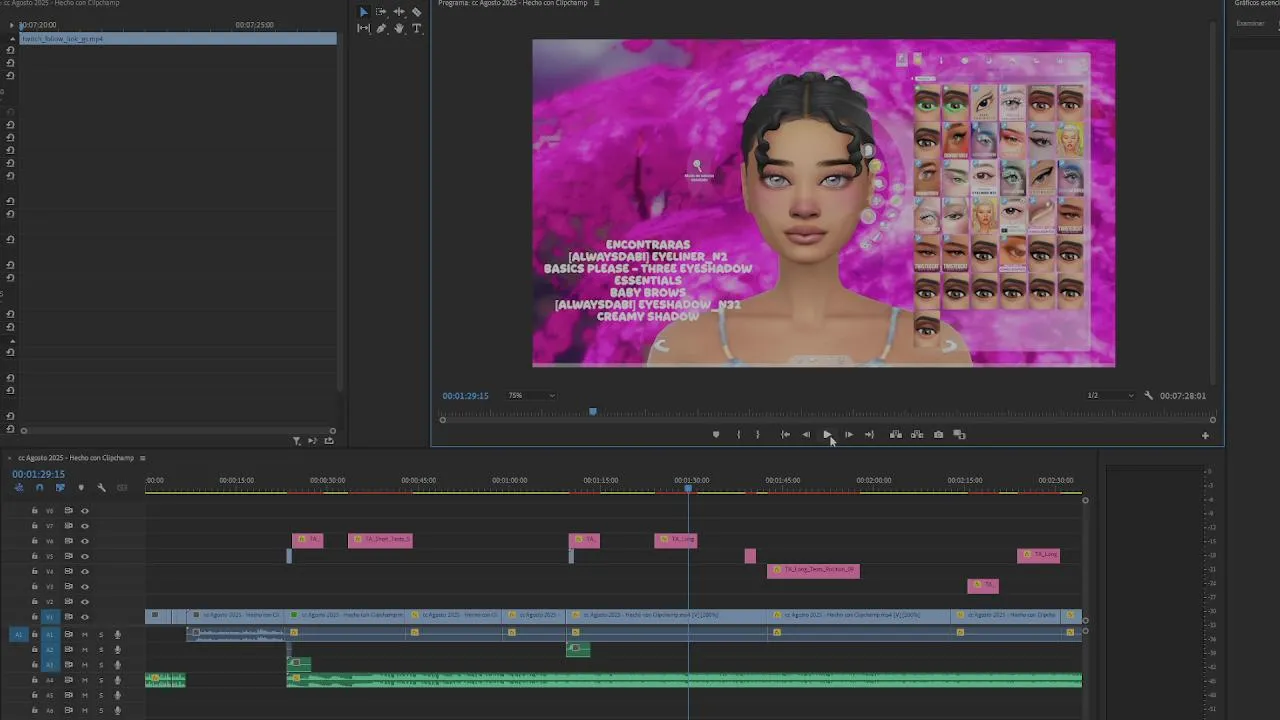Hide track V6 output eye
The height and width of the screenshot is (720, 1280).
point(84,541)
